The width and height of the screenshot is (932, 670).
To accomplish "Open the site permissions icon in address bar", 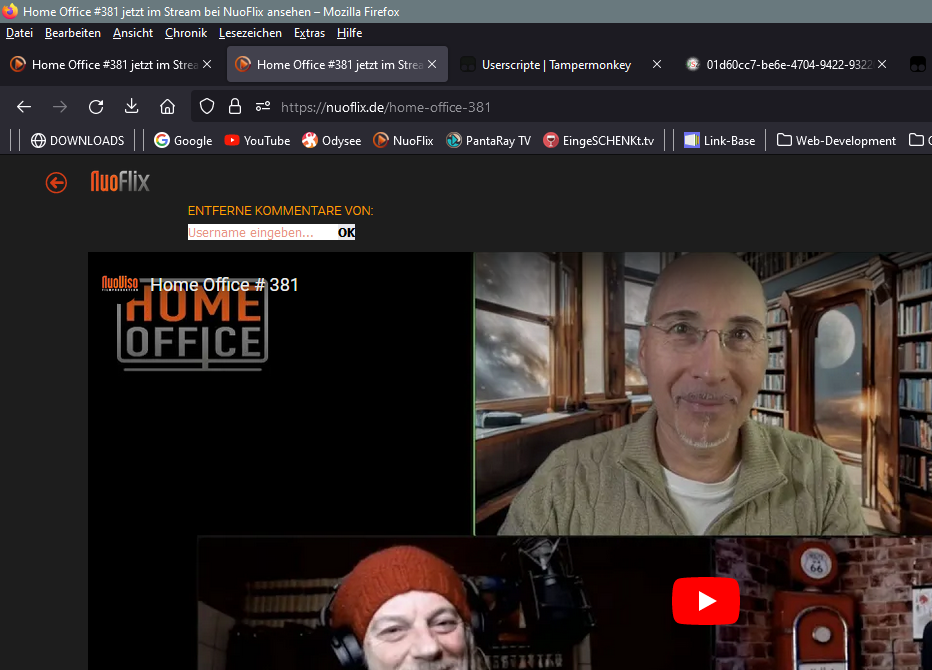I will pos(263,107).
